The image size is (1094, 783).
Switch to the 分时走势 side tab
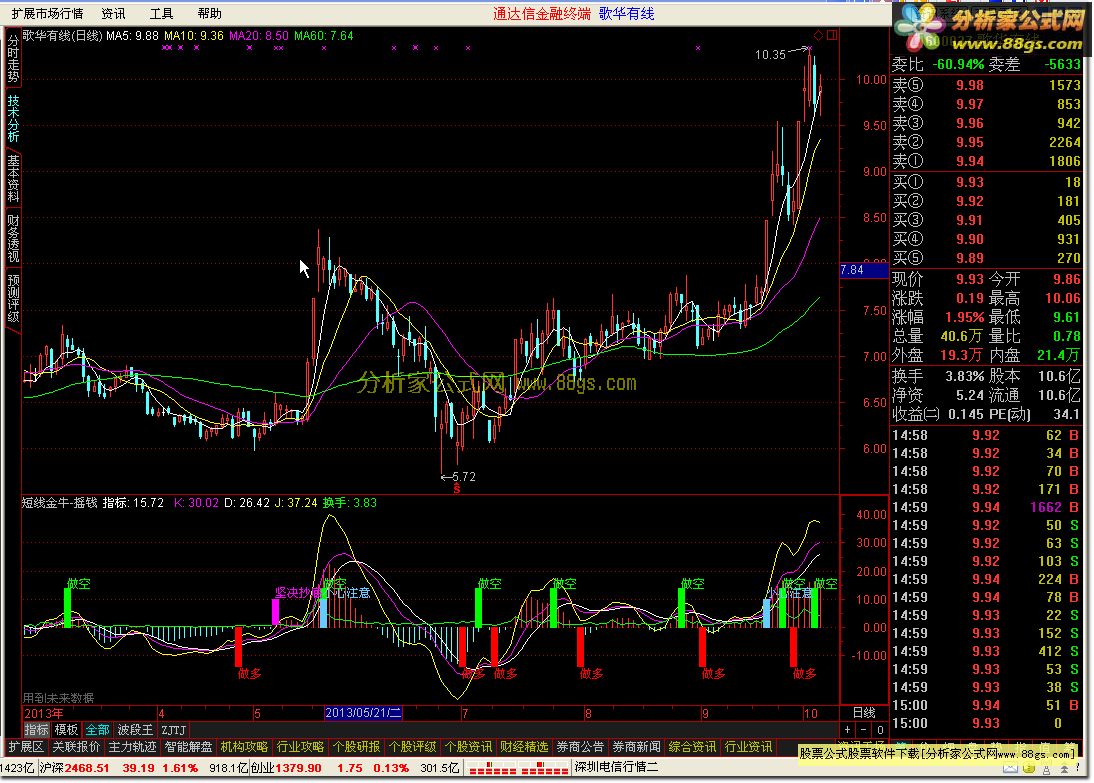[13, 59]
